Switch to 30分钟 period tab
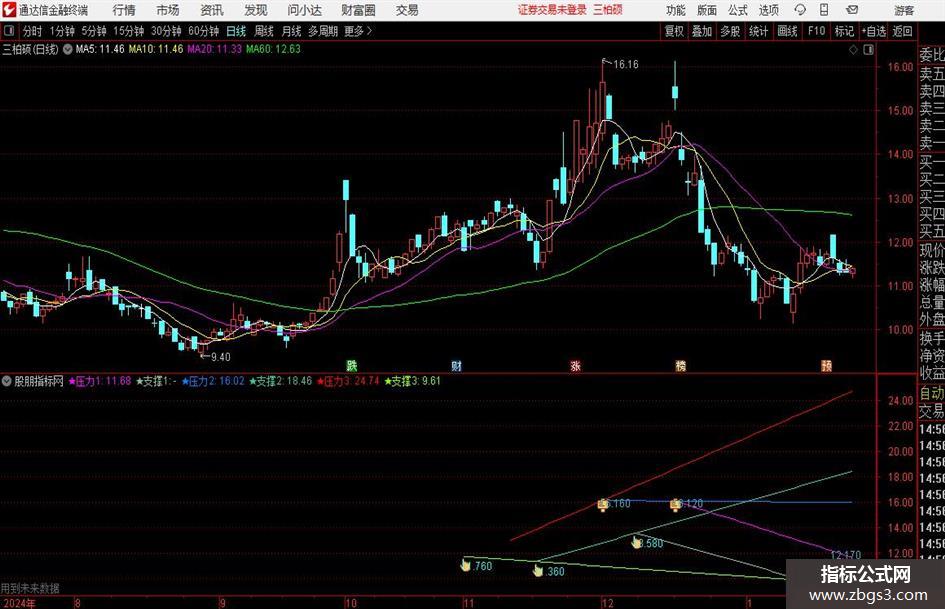 point(166,31)
